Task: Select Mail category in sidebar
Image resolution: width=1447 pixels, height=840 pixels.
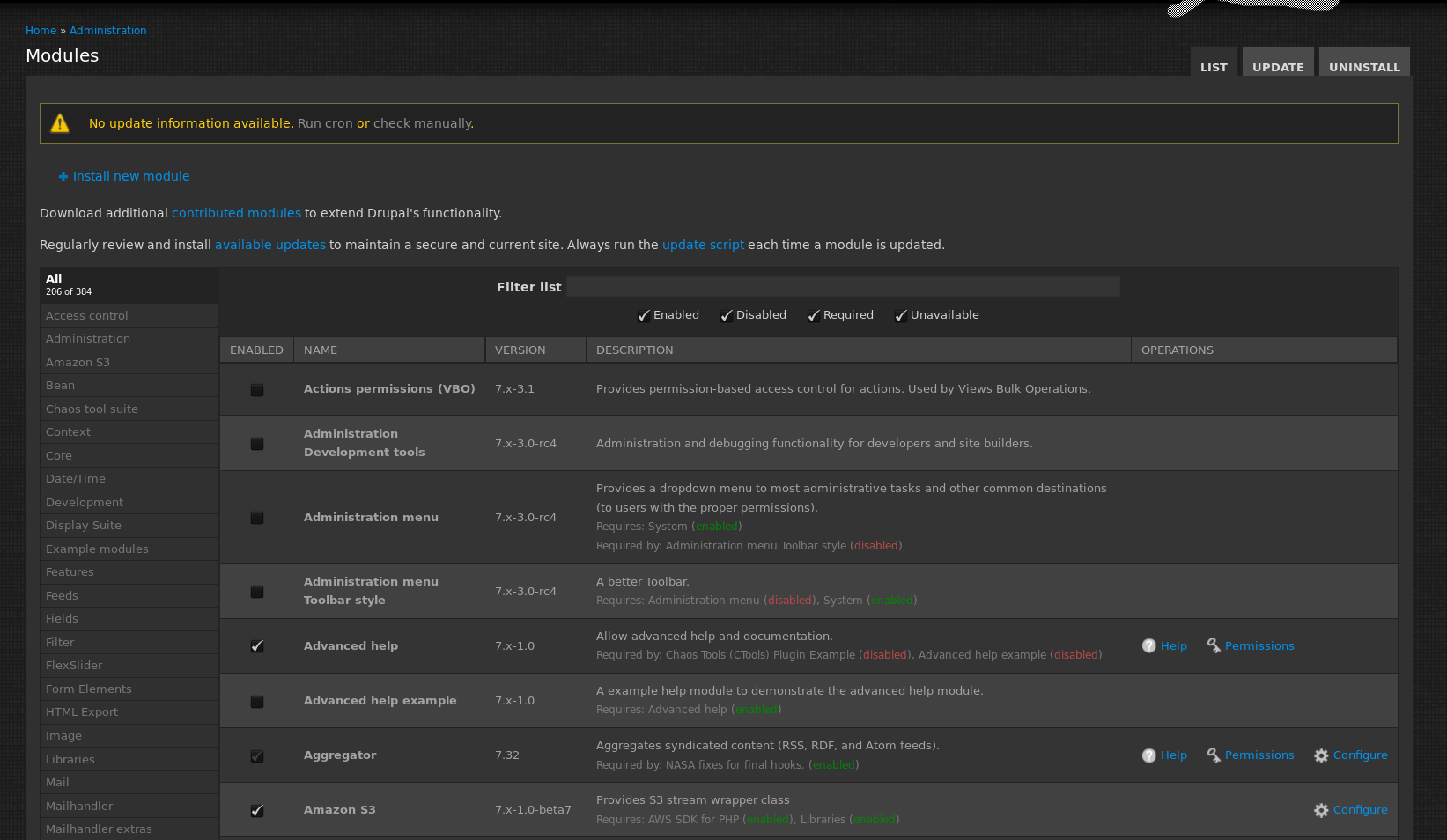Action: point(129,782)
